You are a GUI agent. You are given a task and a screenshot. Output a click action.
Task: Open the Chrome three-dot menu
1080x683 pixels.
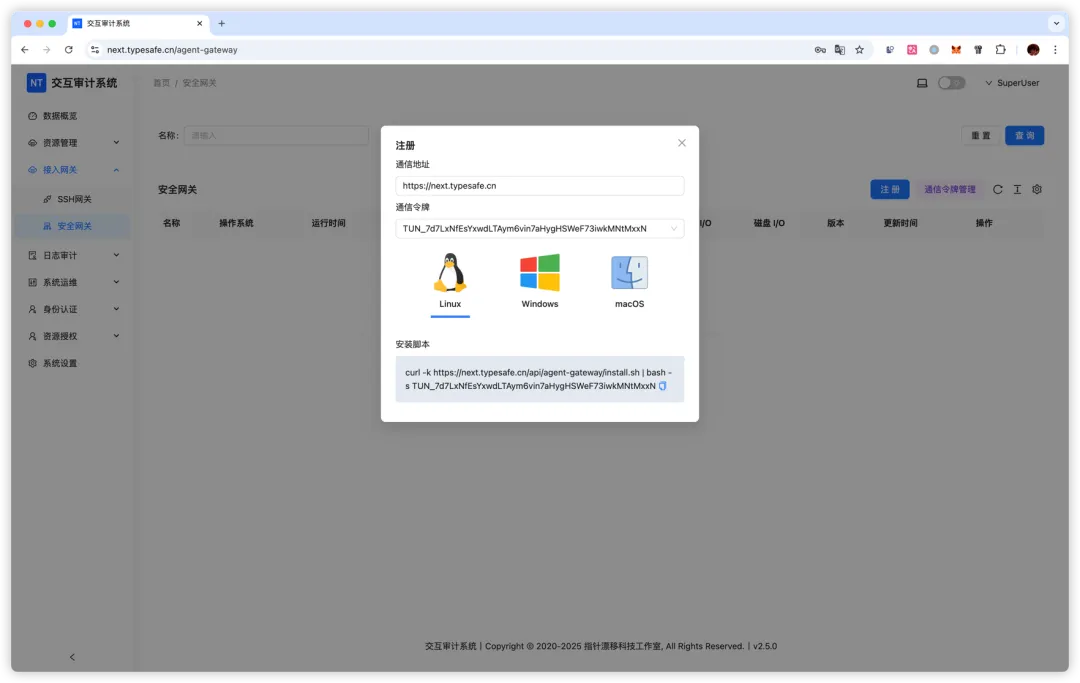1055,50
